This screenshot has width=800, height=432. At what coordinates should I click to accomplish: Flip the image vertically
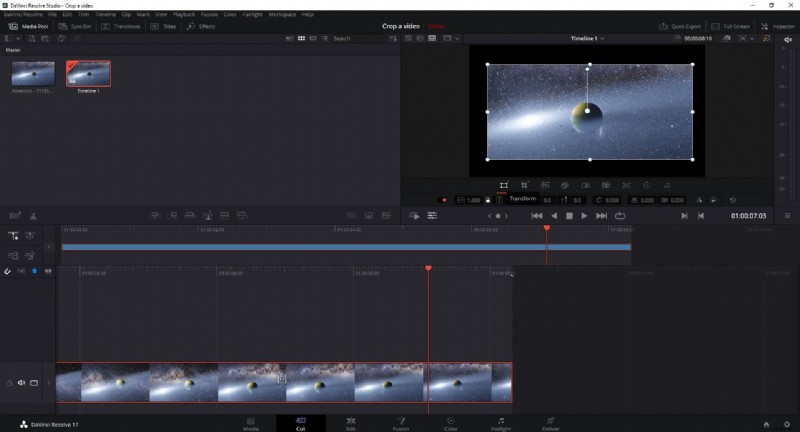tap(713, 200)
